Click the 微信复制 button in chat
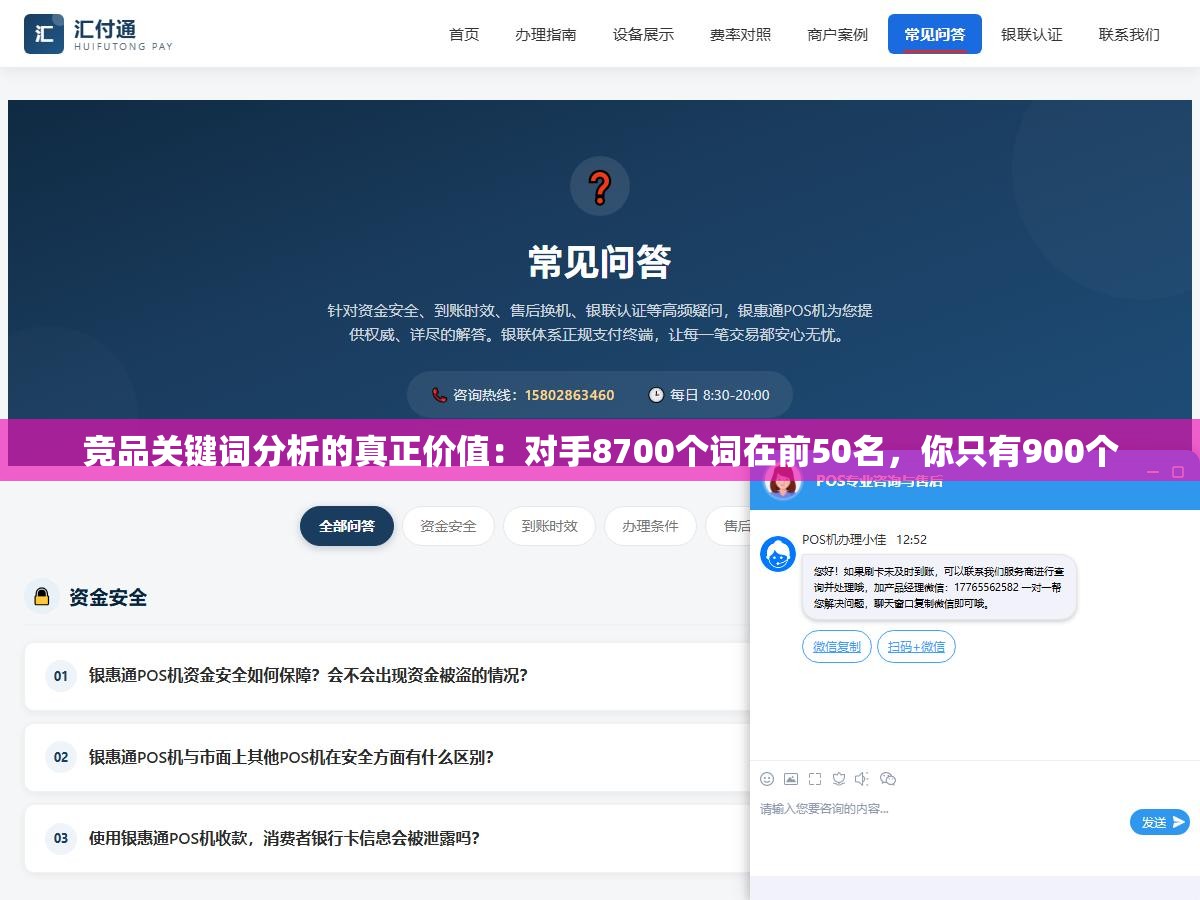Viewport: 1200px width, 900px height. pos(837,647)
